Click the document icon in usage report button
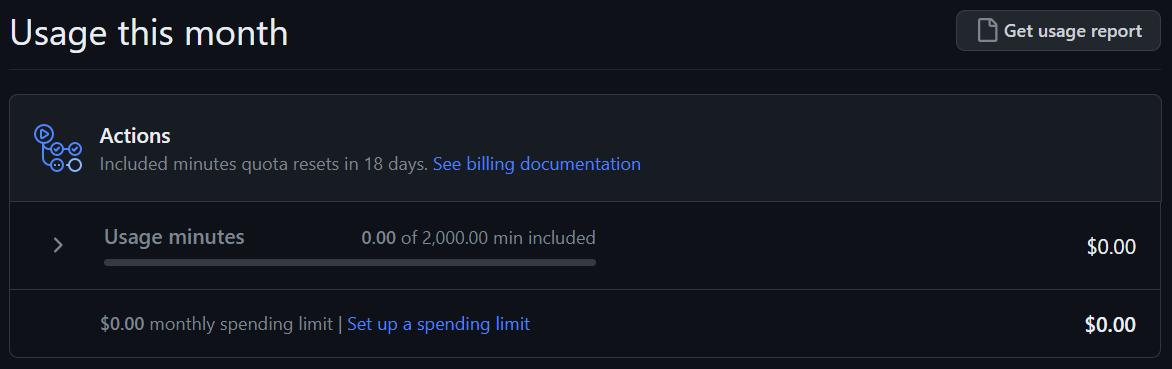The image size is (1172, 369). (x=987, y=31)
